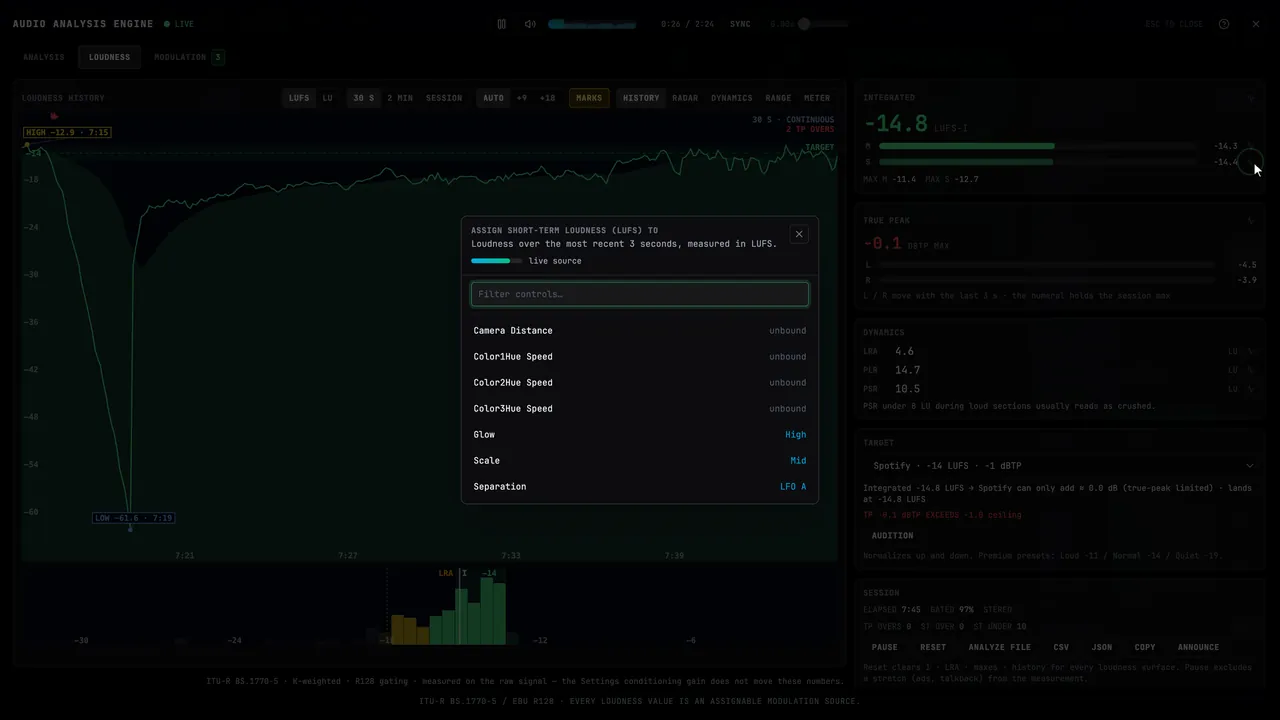Image resolution: width=1280 pixels, height=720 pixels.
Task: Close the Assign Short-Term Loudness dialog
Action: click(799, 234)
